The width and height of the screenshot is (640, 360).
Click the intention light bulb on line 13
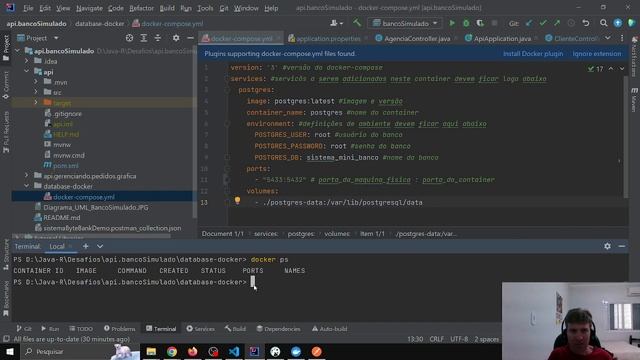click(237, 200)
